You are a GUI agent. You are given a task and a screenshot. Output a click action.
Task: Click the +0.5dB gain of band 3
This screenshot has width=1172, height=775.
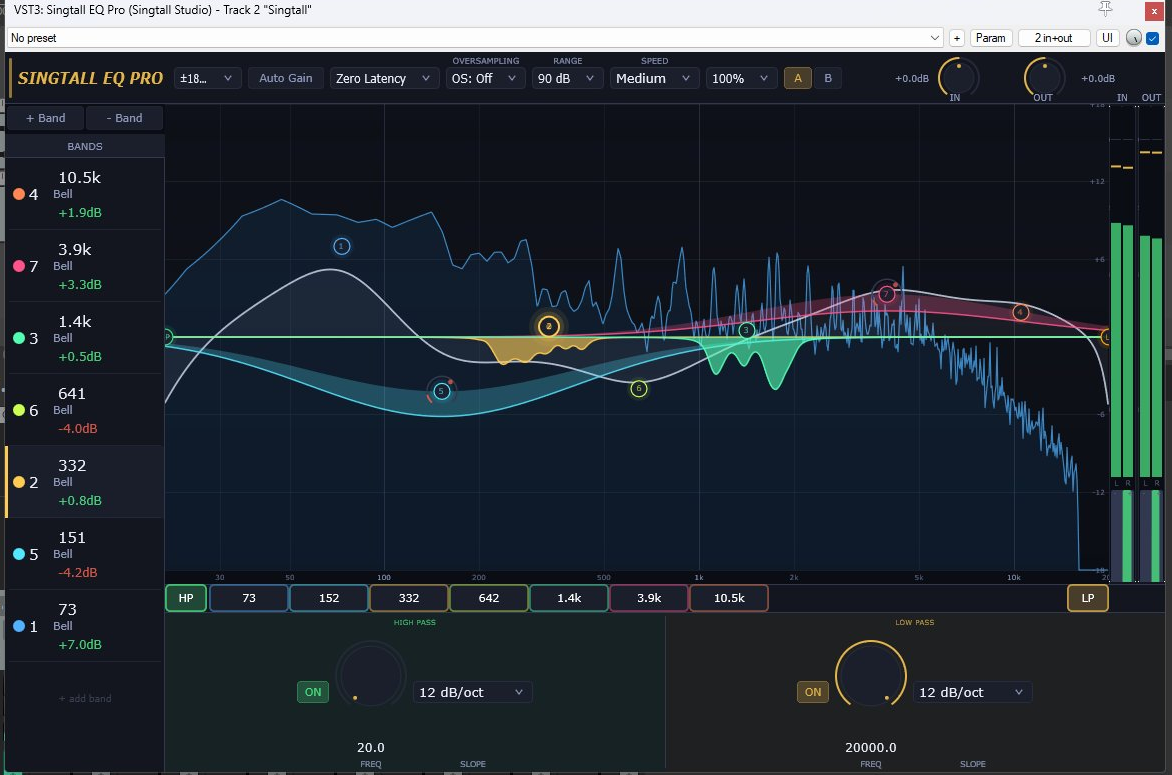[x=80, y=356]
